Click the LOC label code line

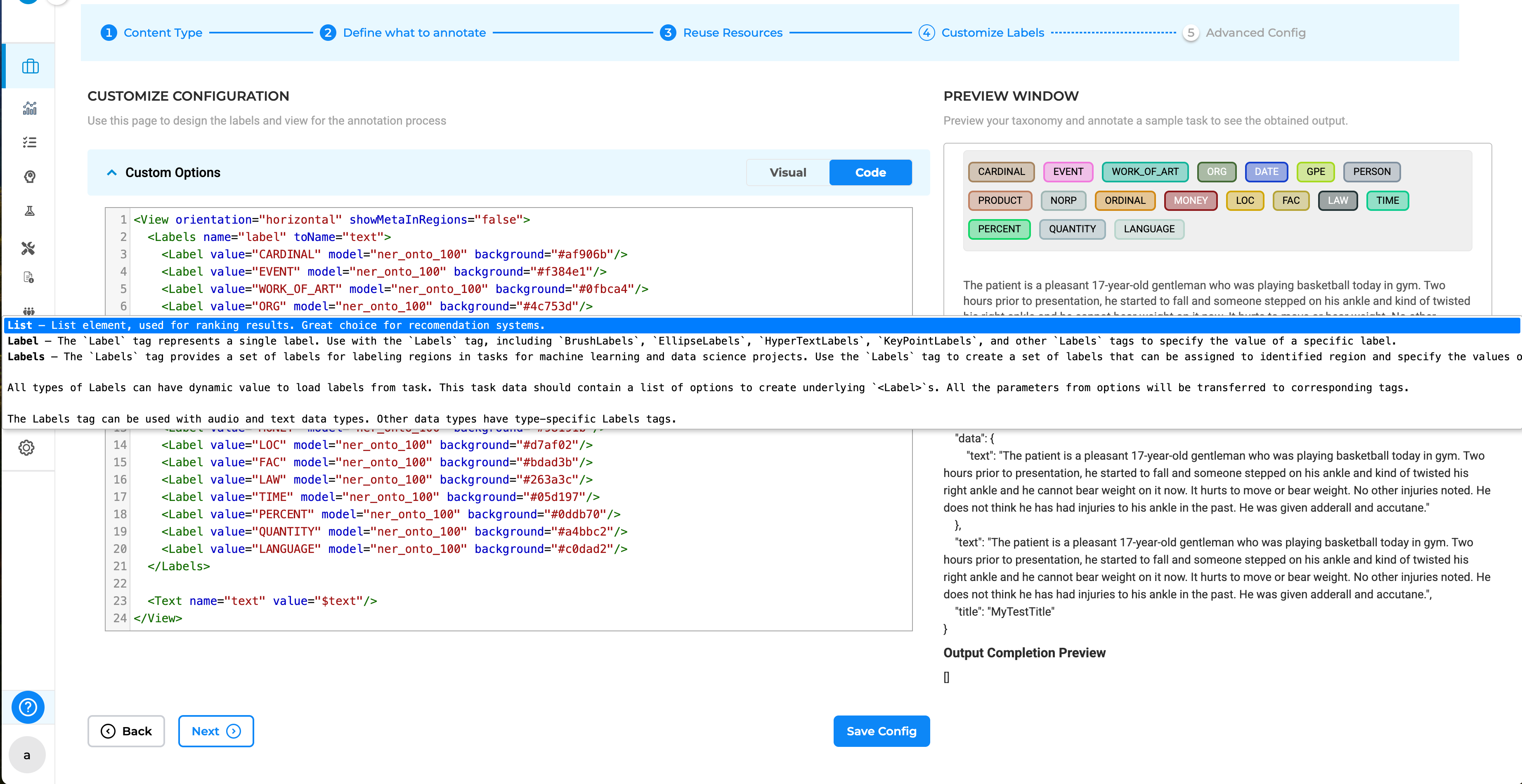[x=376, y=445]
